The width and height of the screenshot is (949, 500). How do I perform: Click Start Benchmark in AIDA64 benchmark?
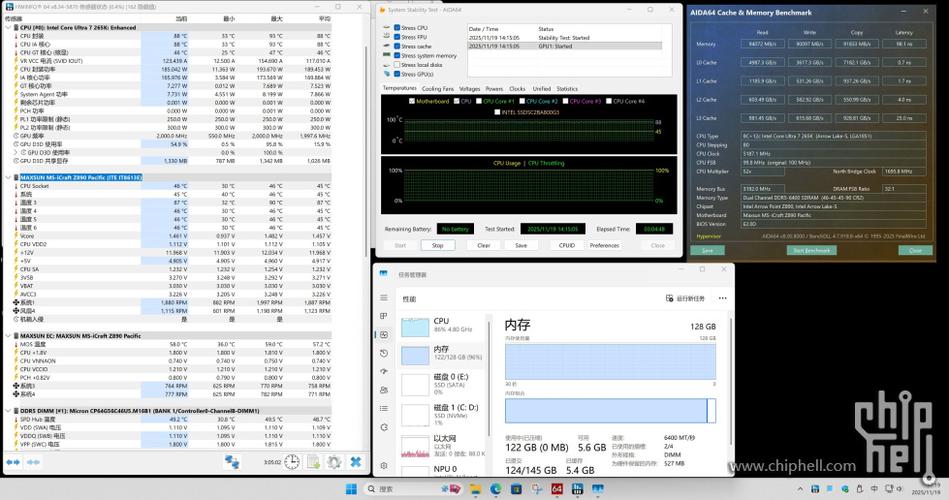click(812, 250)
